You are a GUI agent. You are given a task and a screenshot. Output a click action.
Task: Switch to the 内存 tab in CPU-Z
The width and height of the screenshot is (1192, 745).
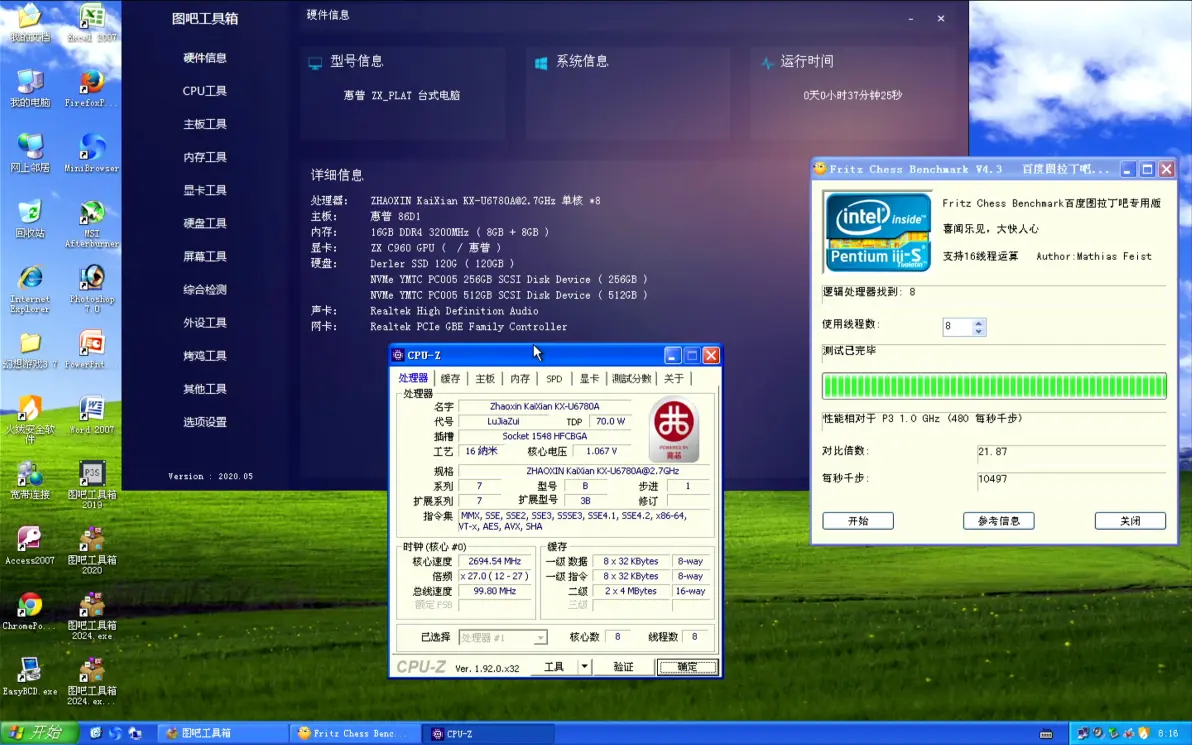click(x=520, y=379)
